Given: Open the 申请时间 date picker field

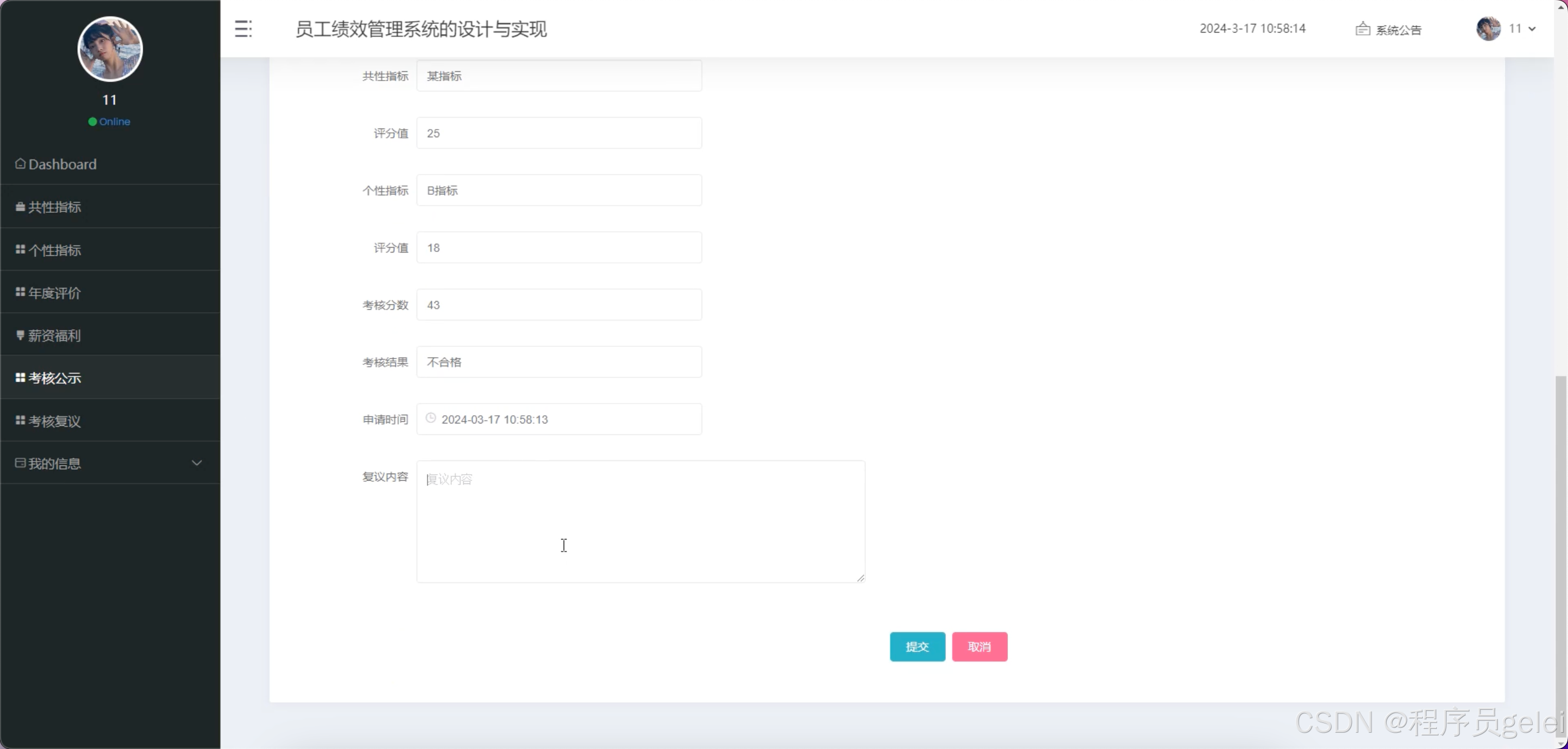Looking at the screenshot, I should (559, 419).
